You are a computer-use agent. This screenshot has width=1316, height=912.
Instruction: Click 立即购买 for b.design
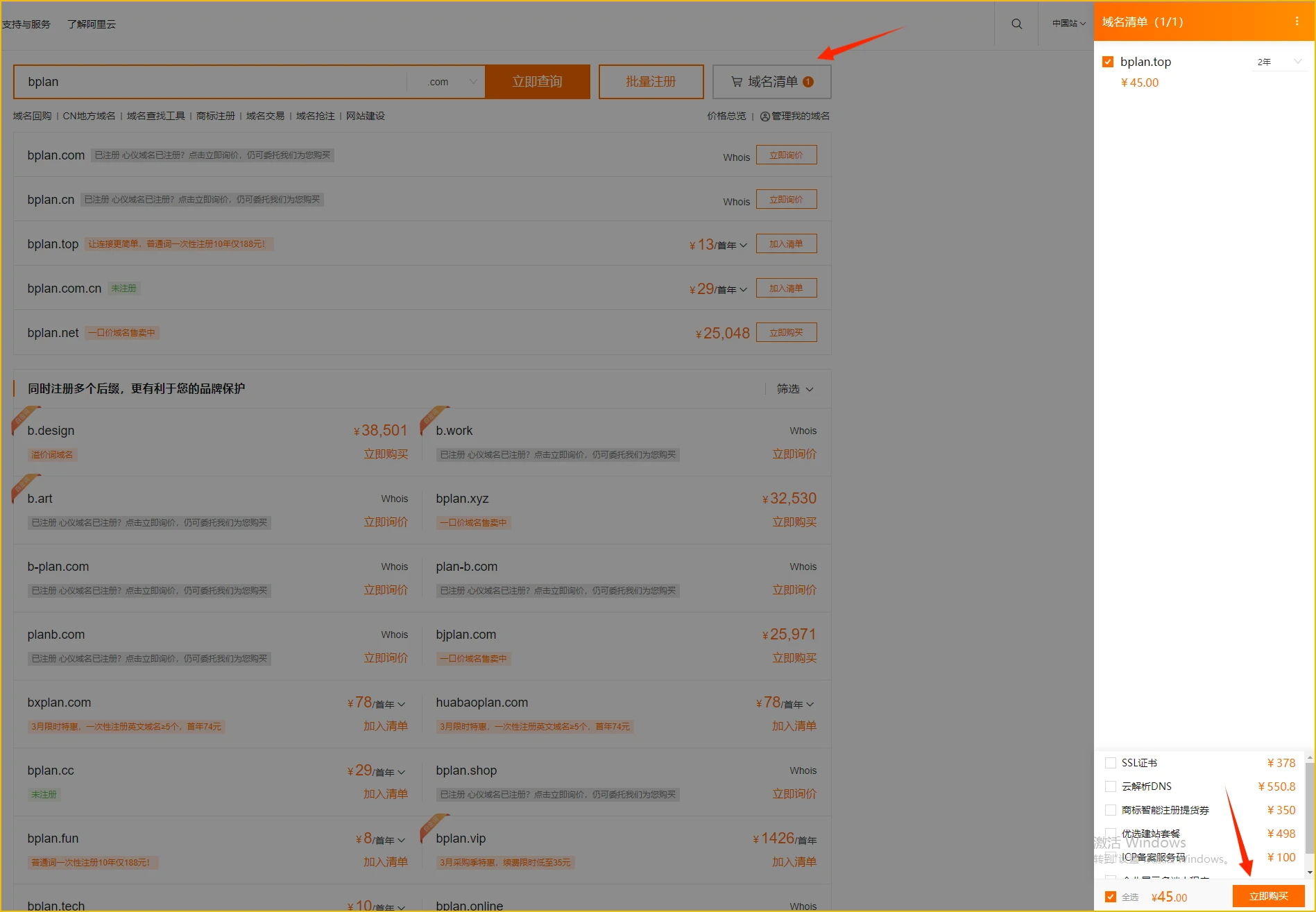pos(386,454)
